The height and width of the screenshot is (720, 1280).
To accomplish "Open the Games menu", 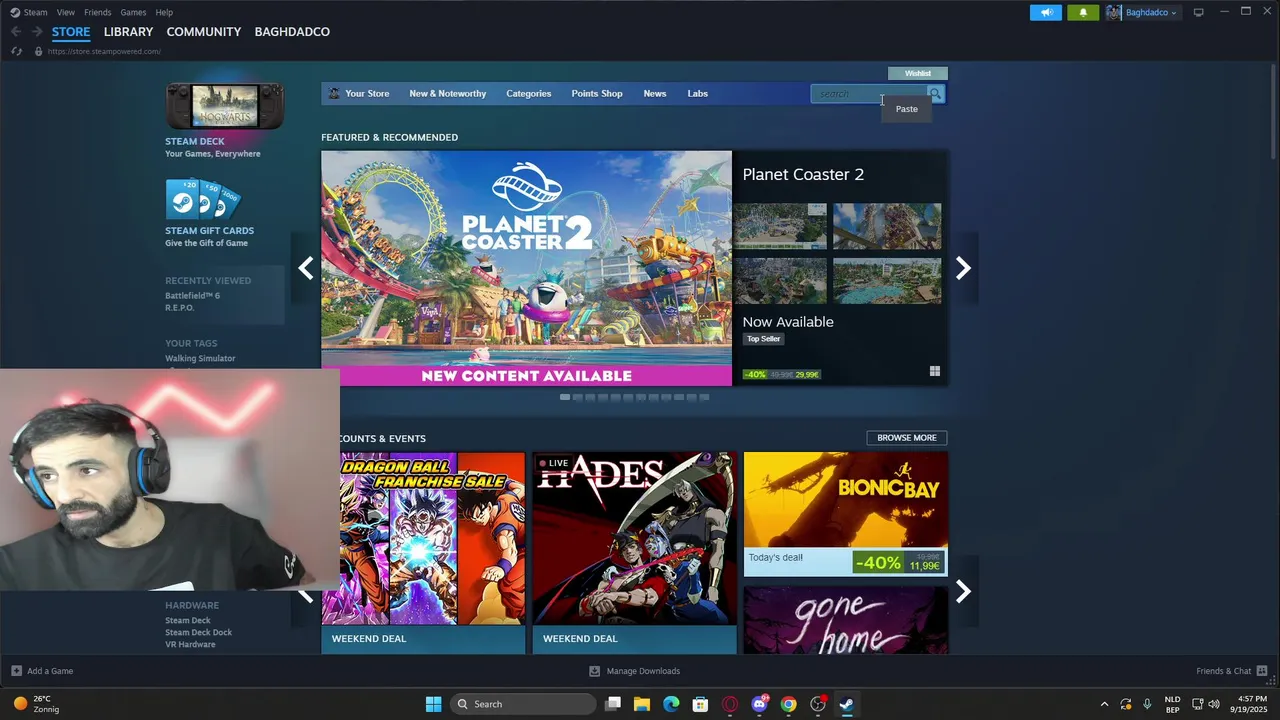I will [x=133, y=12].
